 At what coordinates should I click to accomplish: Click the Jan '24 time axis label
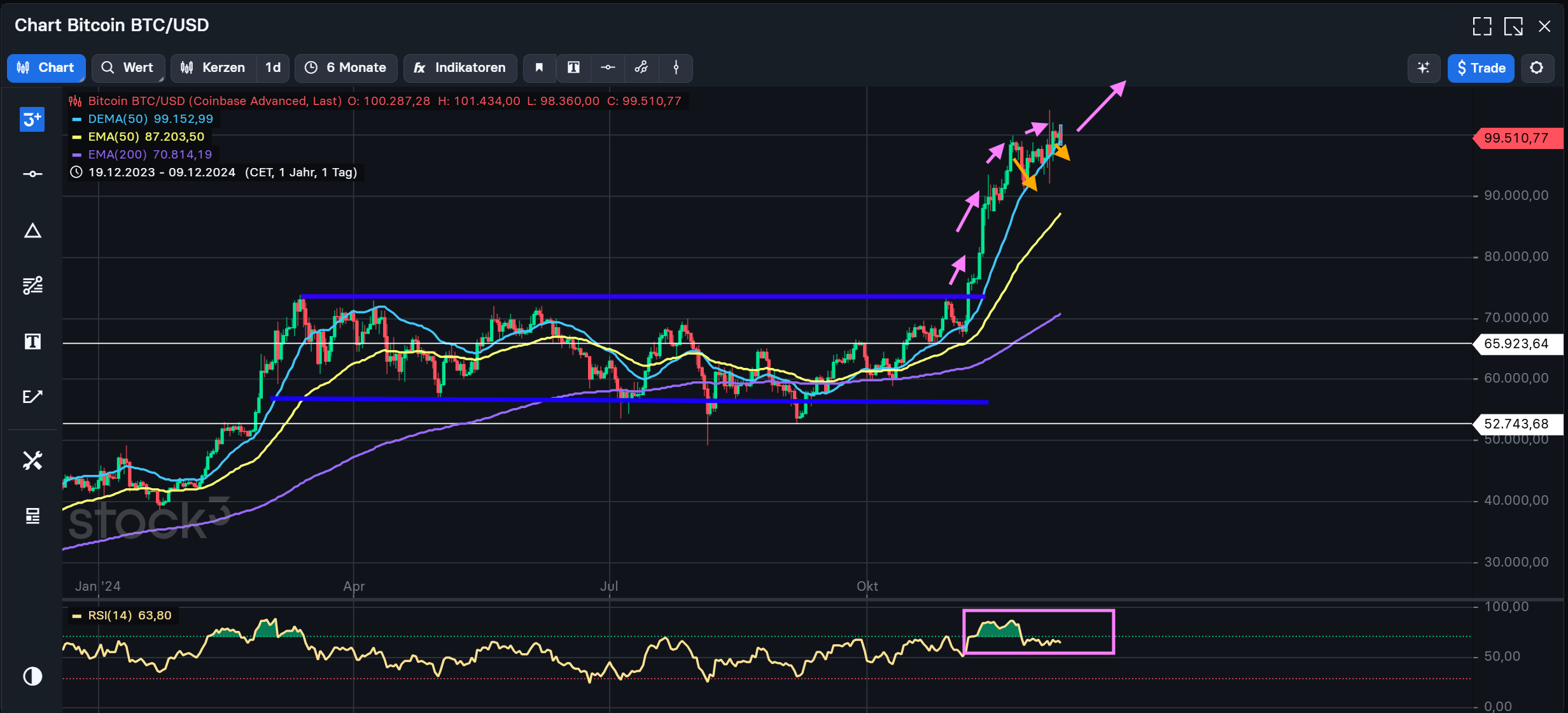tap(97, 586)
